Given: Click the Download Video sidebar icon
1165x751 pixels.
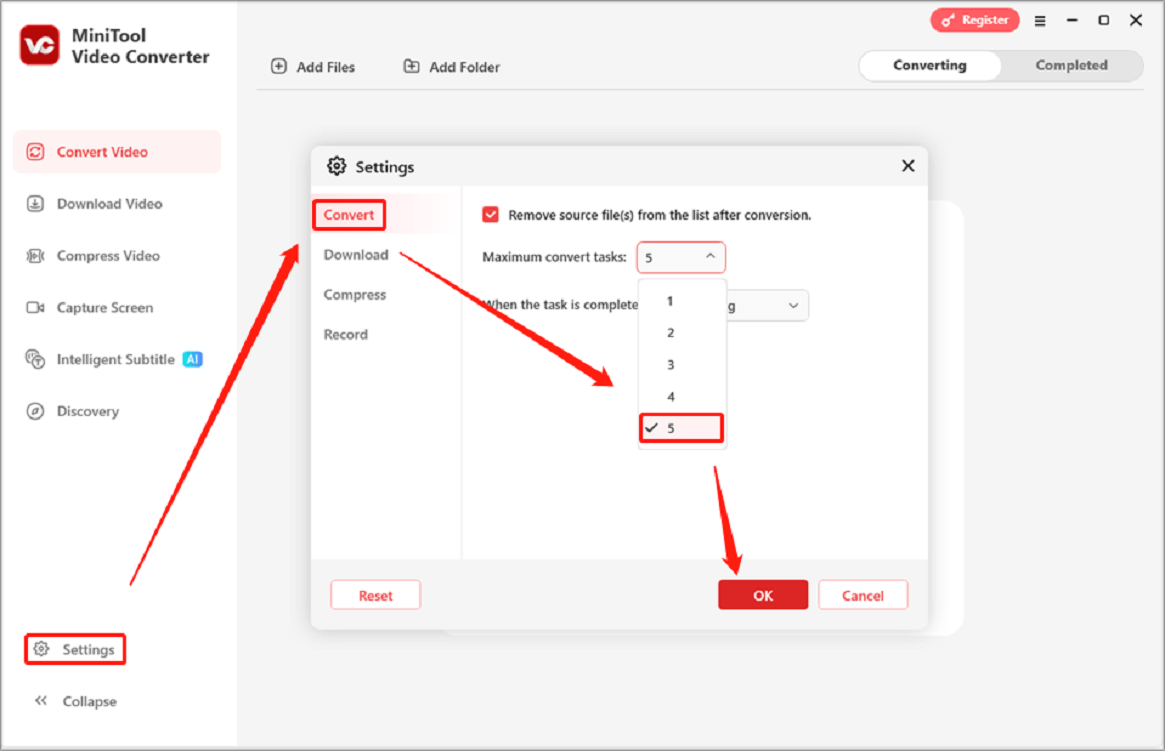Looking at the screenshot, I should point(35,204).
